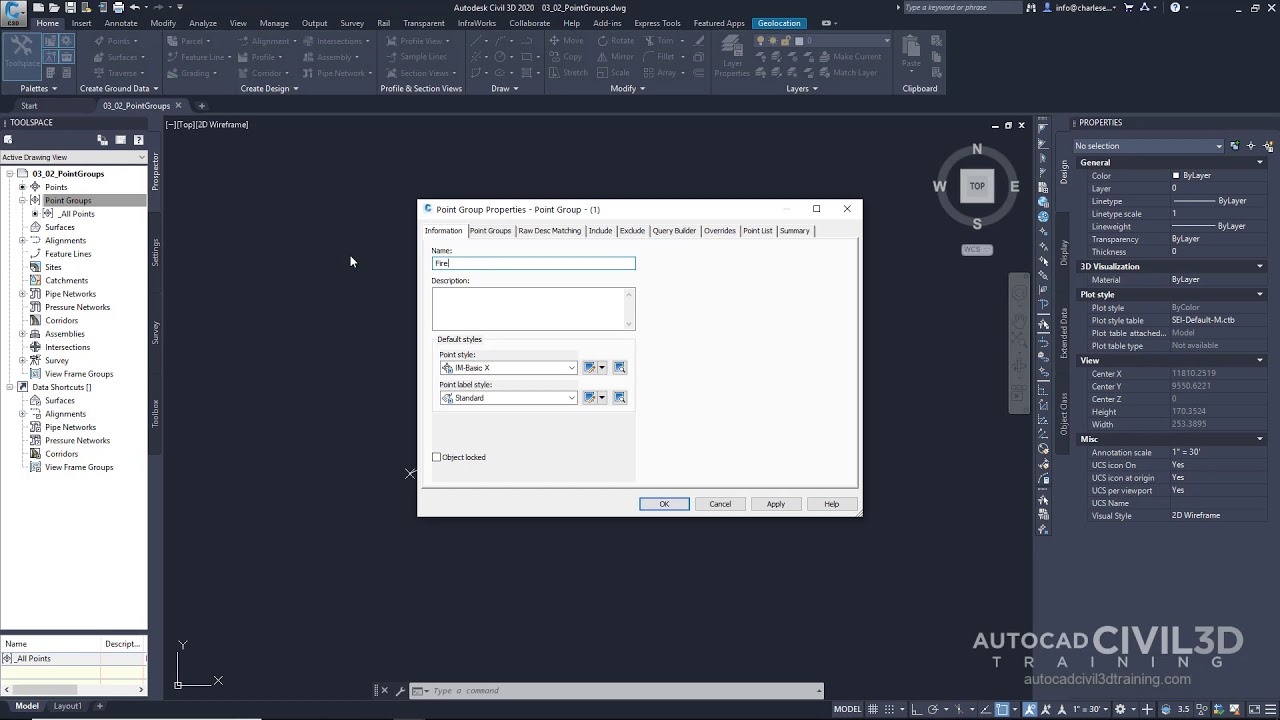The width and height of the screenshot is (1280, 720).
Task: Click the Plot printer icon in Quick Access toolbar
Action: click(x=118, y=7)
